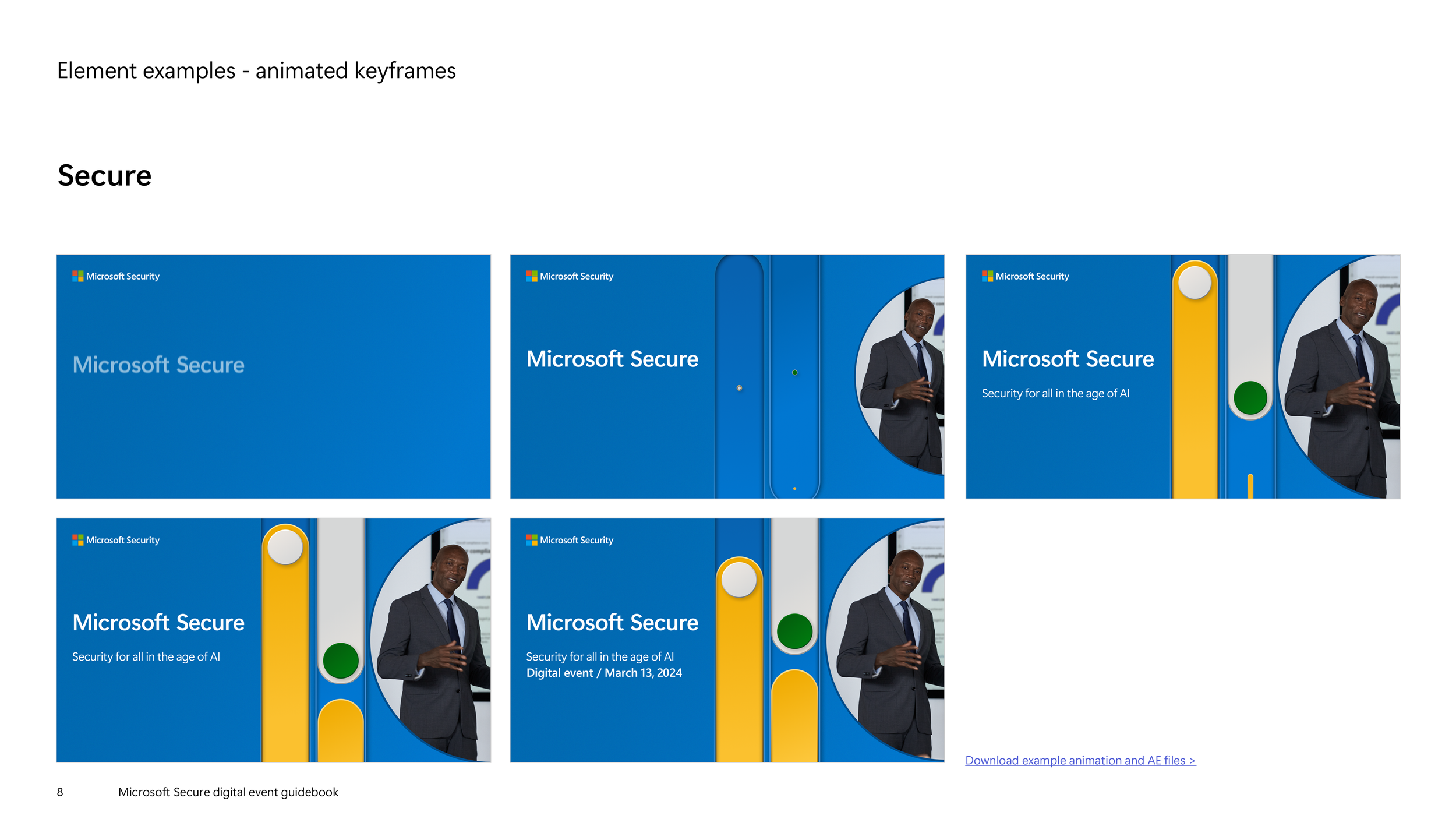This screenshot has height=819, width=1456.
Task: Click the 'Element examples - animated keyframes' header
Action: pyautogui.click(x=256, y=71)
